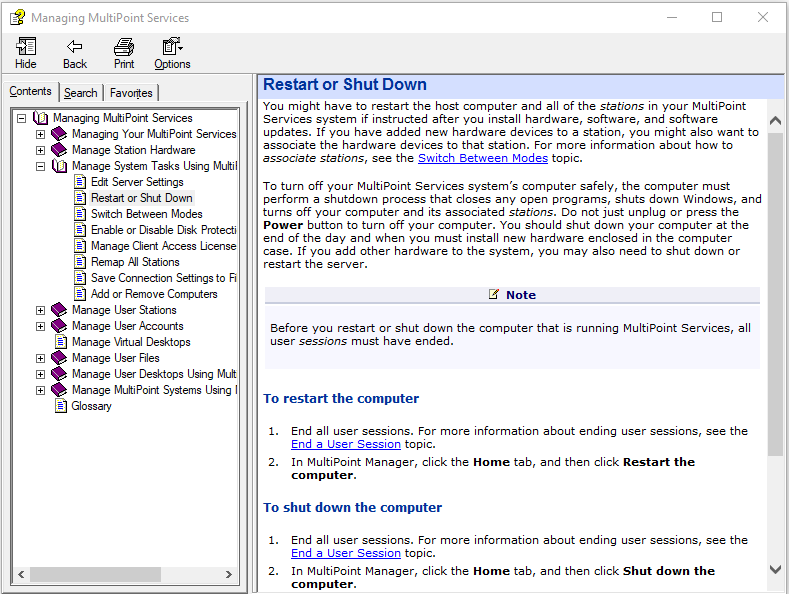
Task: Switch to the Search tab
Action: coord(81,93)
